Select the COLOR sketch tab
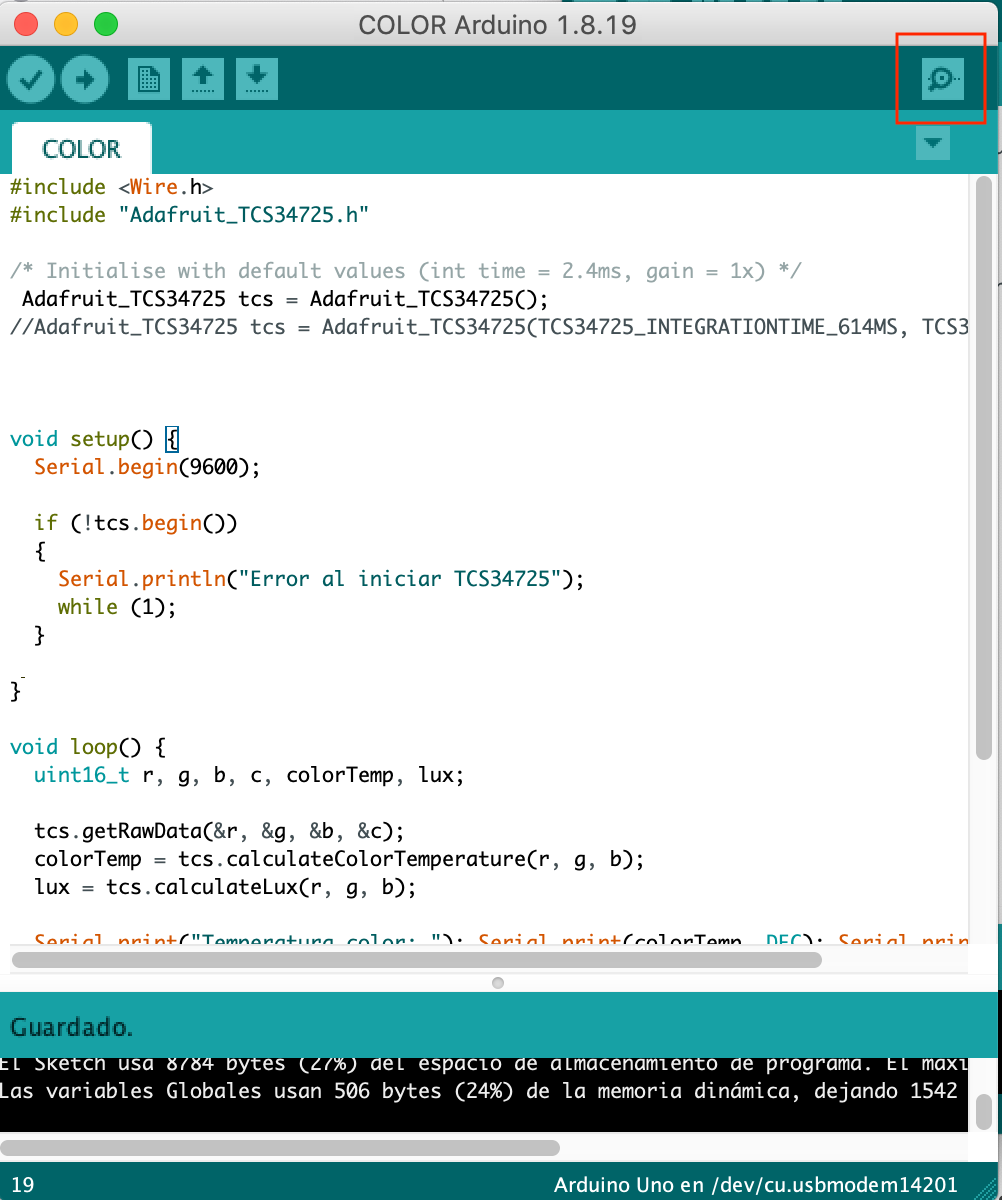Screen dimensions: 1002x1200 (x=81, y=149)
